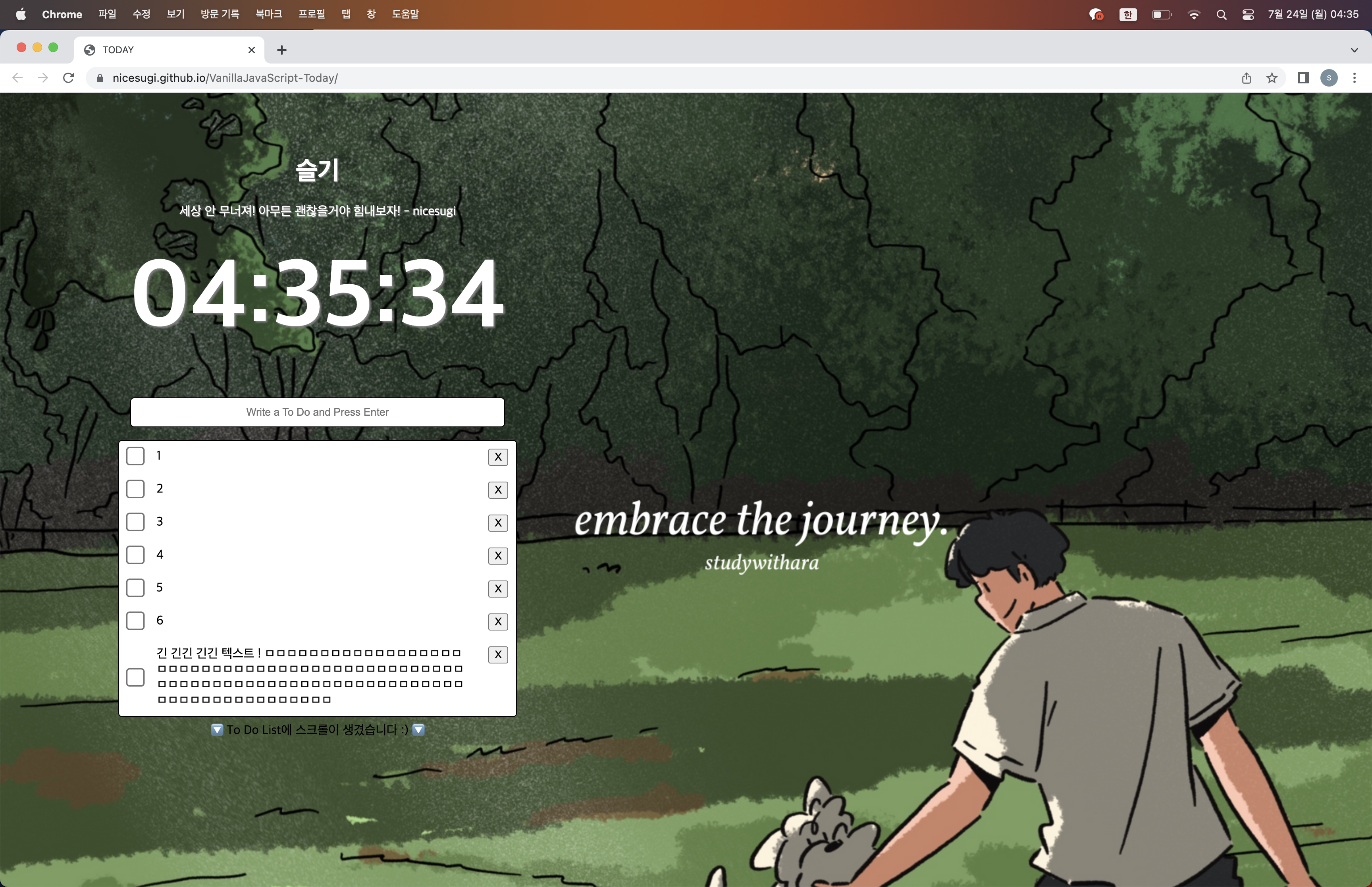Delete to-do item 1
This screenshot has width=1372, height=887.
point(498,457)
